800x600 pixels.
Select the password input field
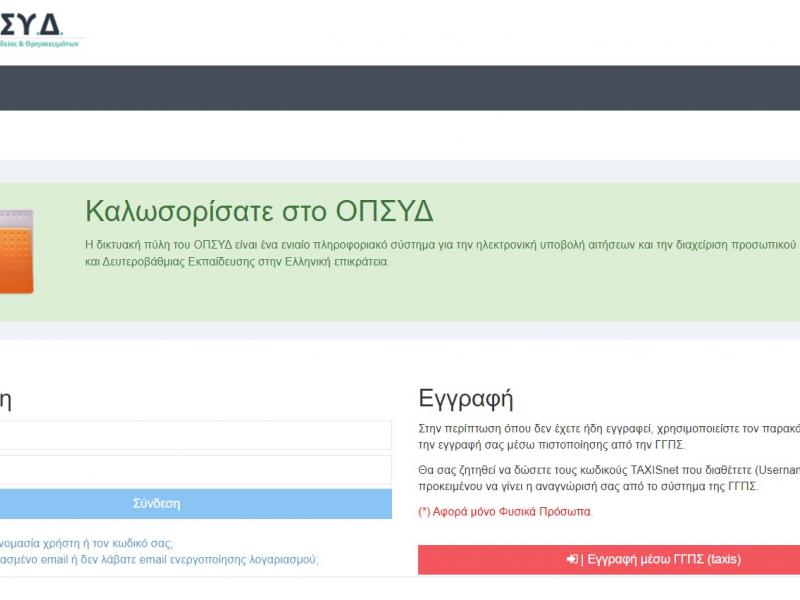tap(195, 470)
